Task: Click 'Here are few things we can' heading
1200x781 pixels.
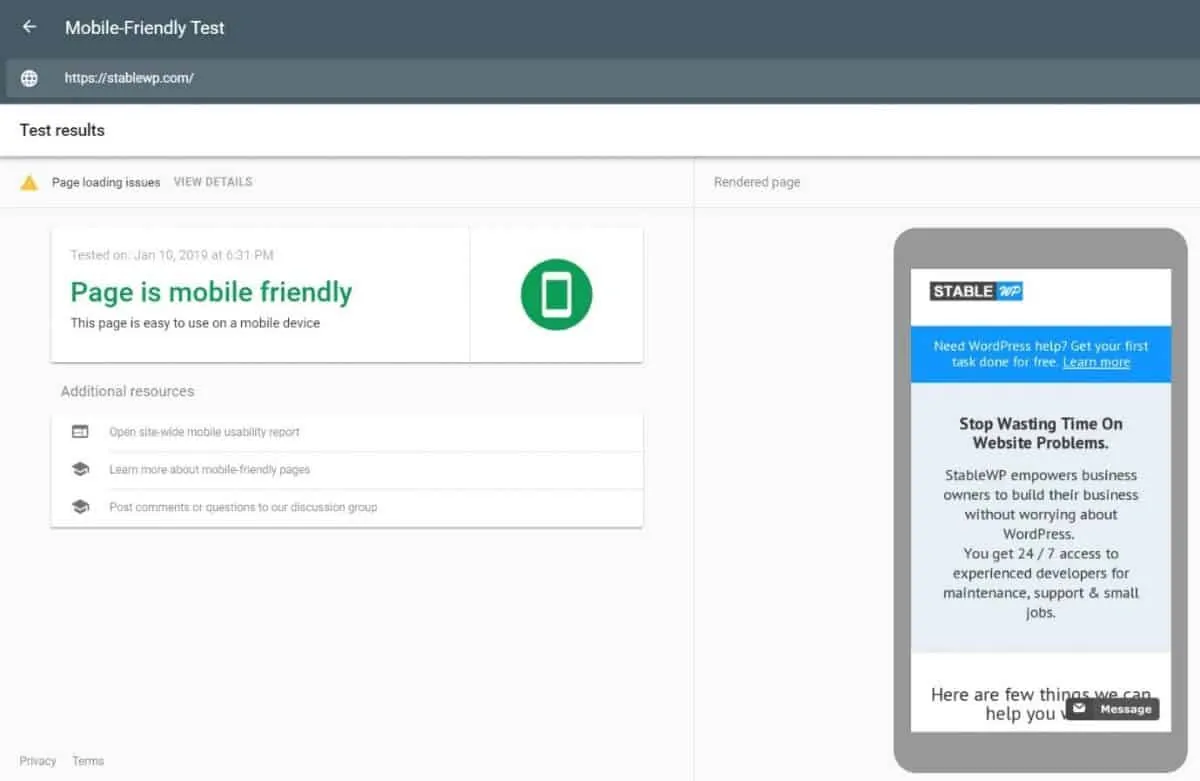Action: click(x=1041, y=703)
